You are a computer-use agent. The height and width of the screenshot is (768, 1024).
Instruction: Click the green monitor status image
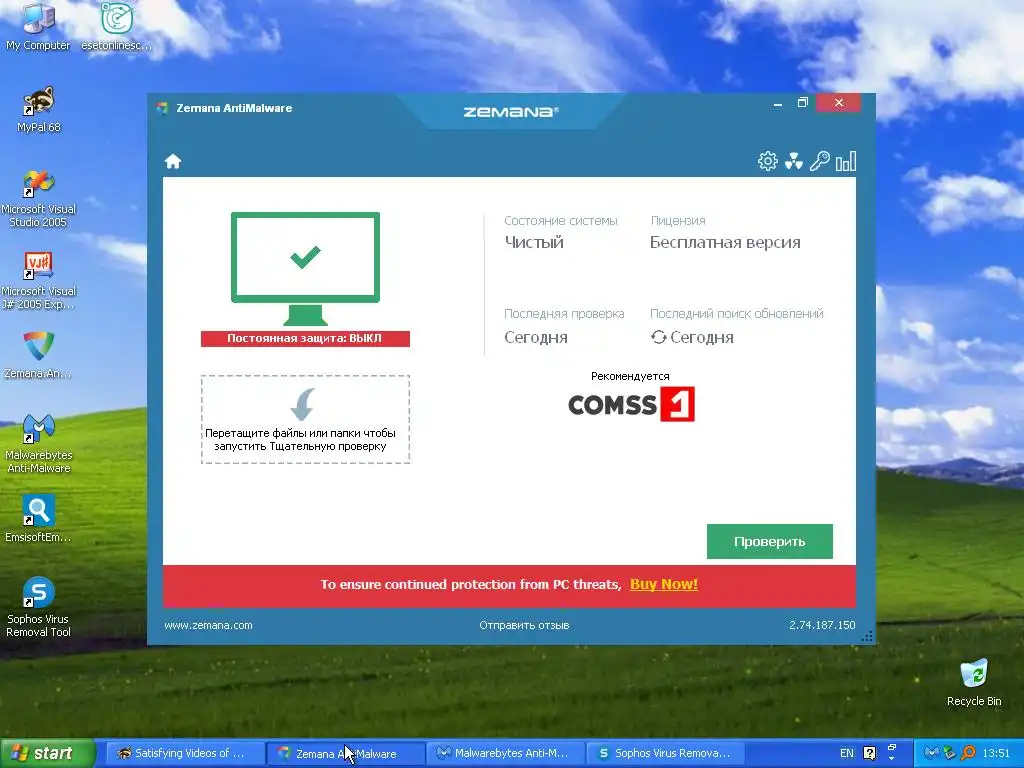tap(305, 268)
